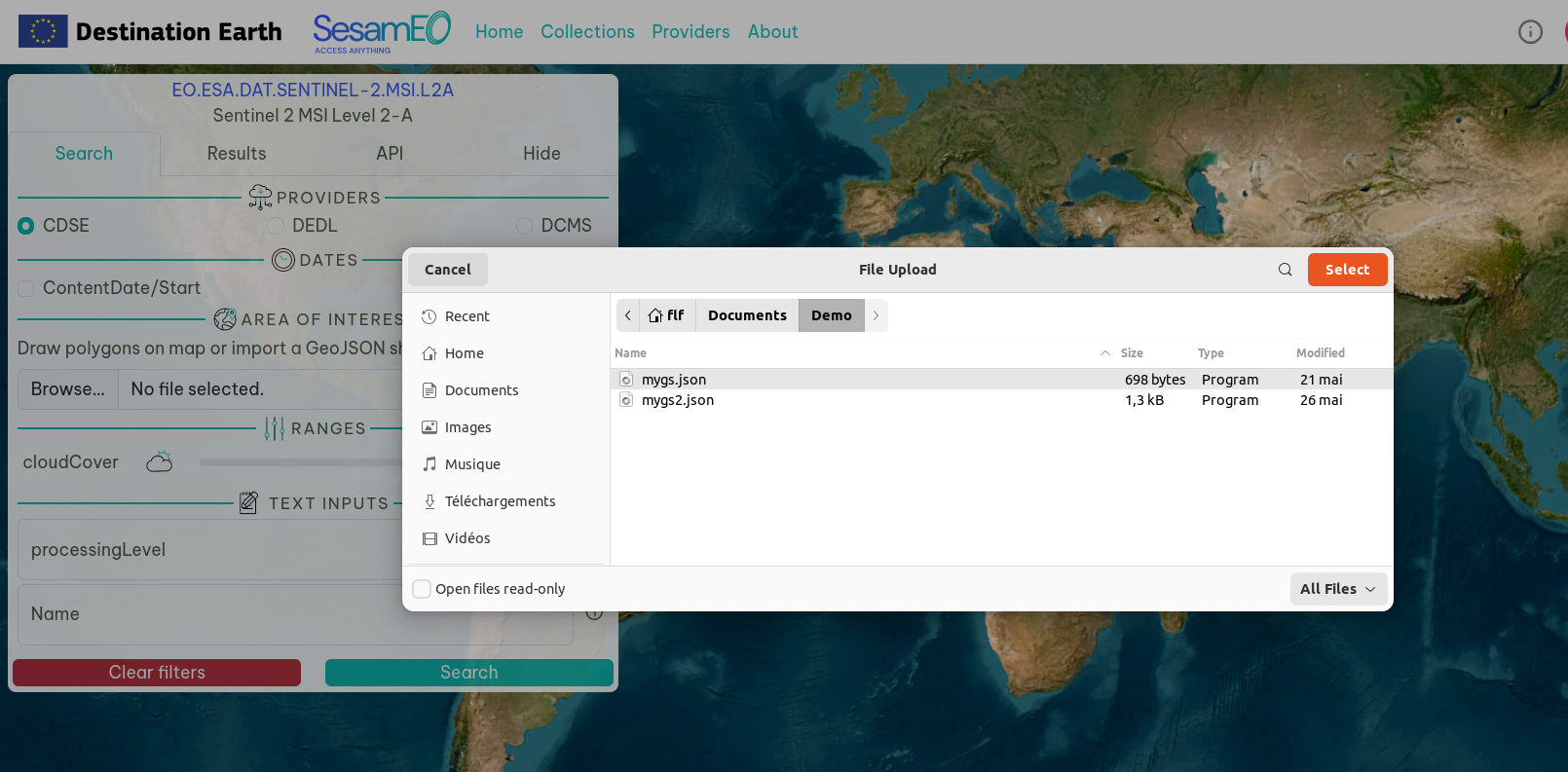This screenshot has width=1568, height=772.
Task: Click the EO.ESA.DAT.SENTINEL-2.MSI.L2A collection link
Action: pyautogui.click(x=313, y=91)
